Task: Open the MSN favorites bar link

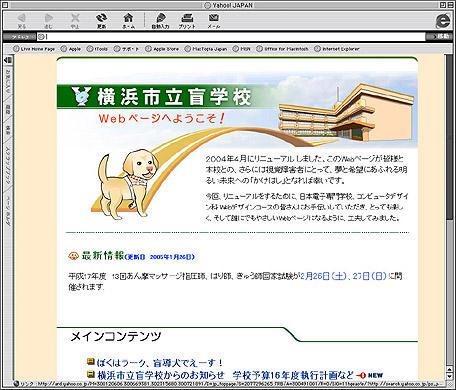Action: (x=242, y=49)
